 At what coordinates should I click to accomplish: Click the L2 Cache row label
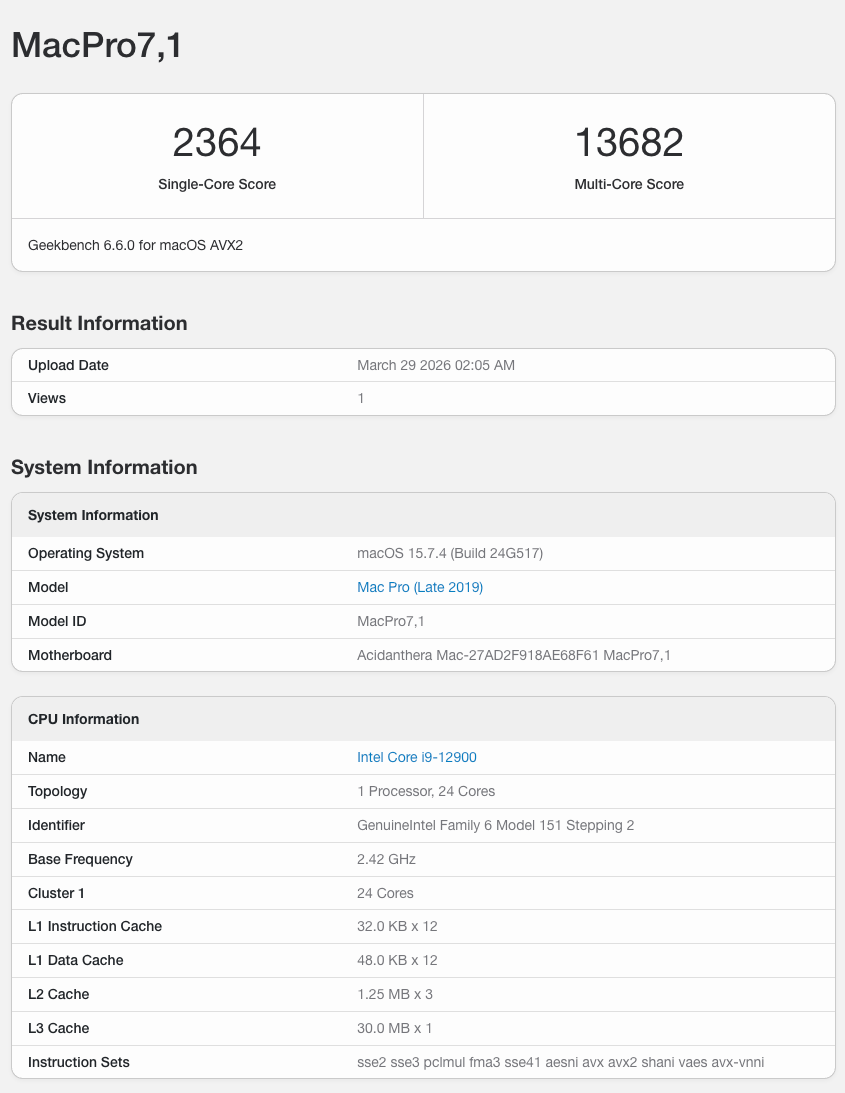click(x=58, y=994)
